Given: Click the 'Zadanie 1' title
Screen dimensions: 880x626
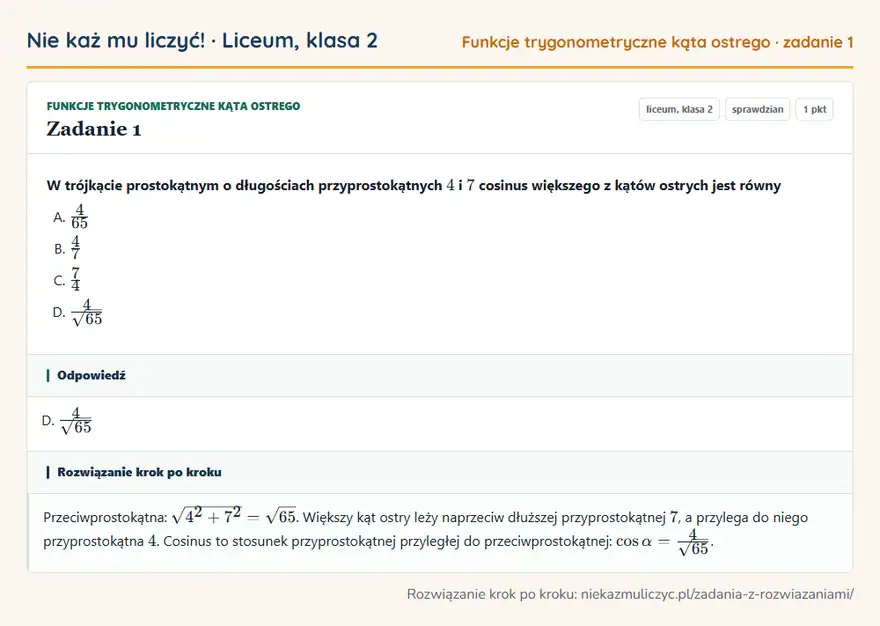Looking at the screenshot, I should (x=94, y=129).
